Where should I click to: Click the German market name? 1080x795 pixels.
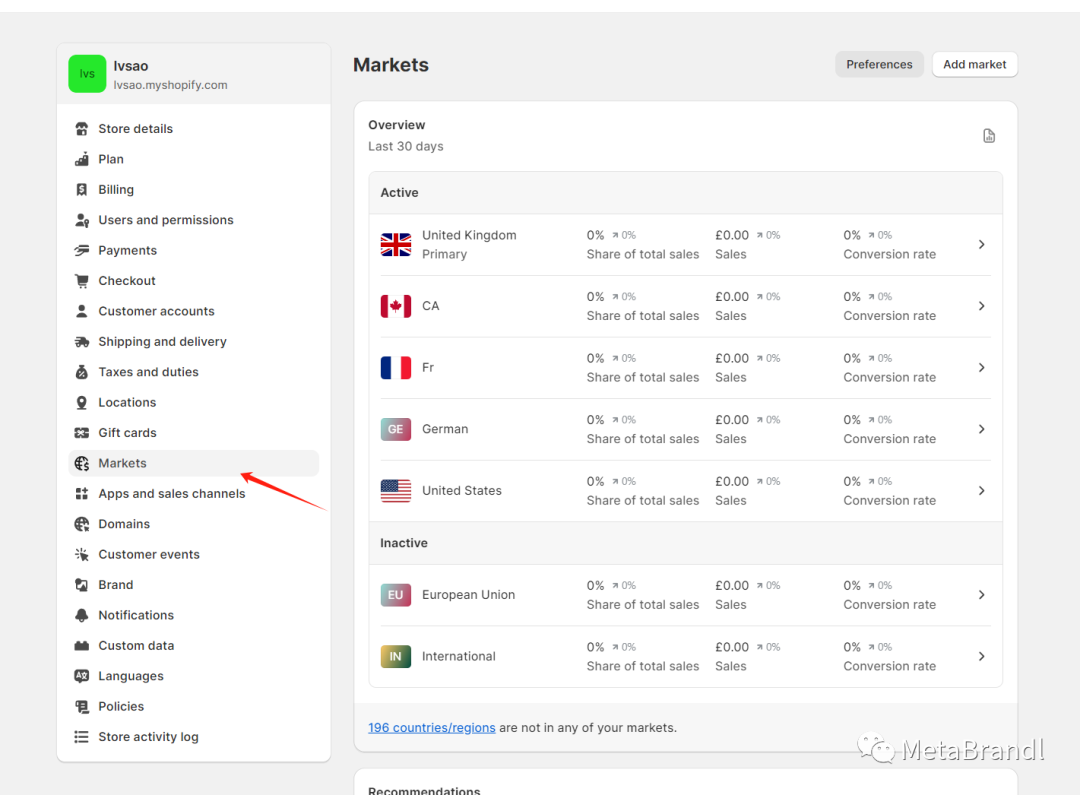point(445,429)
